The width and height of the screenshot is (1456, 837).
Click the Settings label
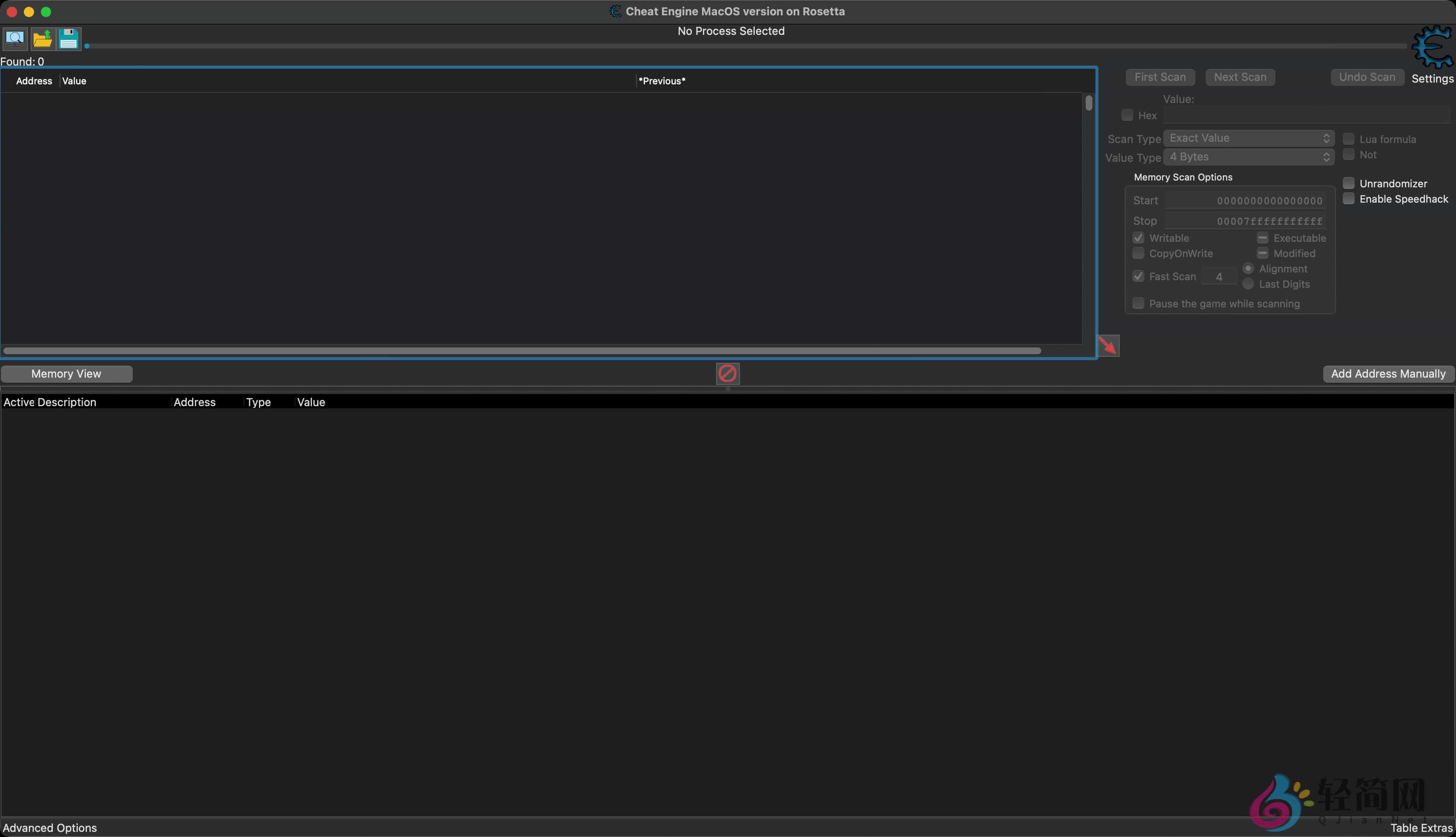point(1432,79)
